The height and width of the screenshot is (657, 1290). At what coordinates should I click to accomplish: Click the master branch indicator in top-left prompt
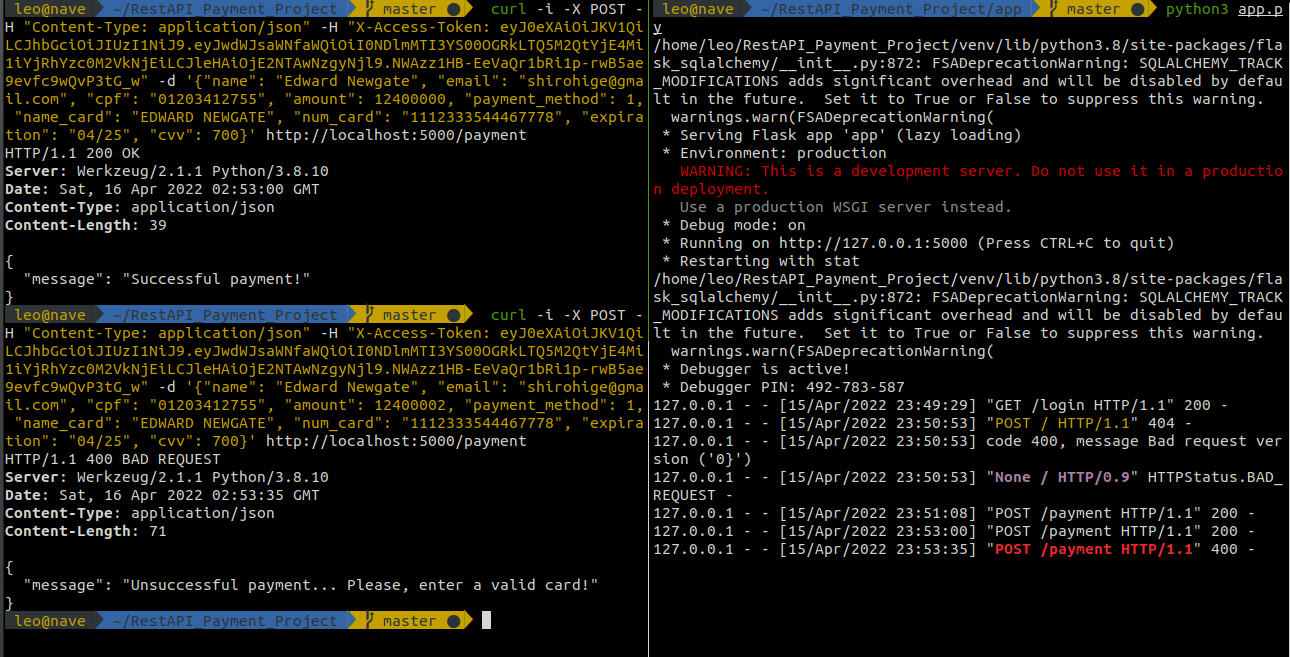[x=407, y=8]
